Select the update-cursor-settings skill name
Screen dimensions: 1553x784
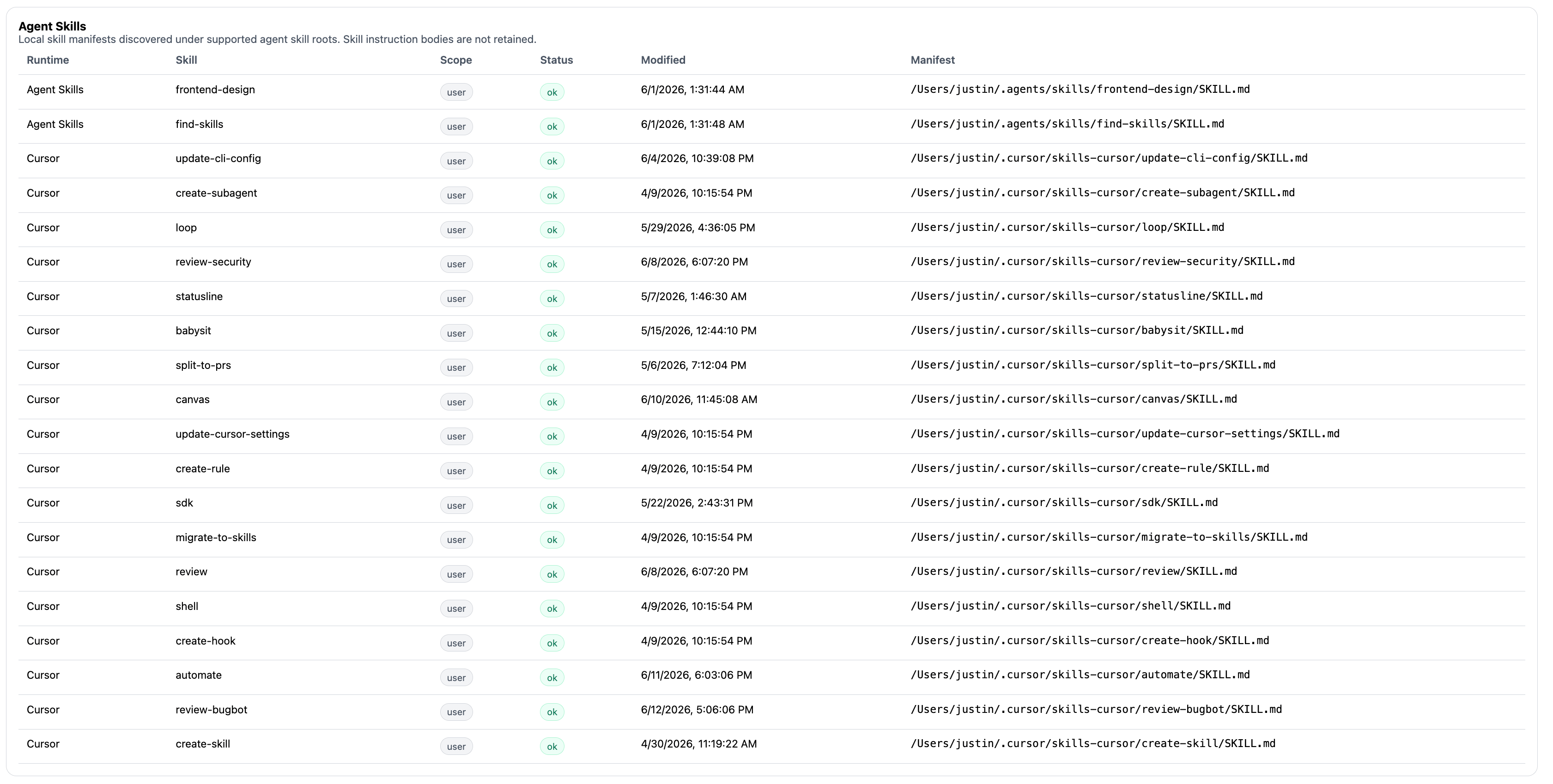tap(233, 434)
